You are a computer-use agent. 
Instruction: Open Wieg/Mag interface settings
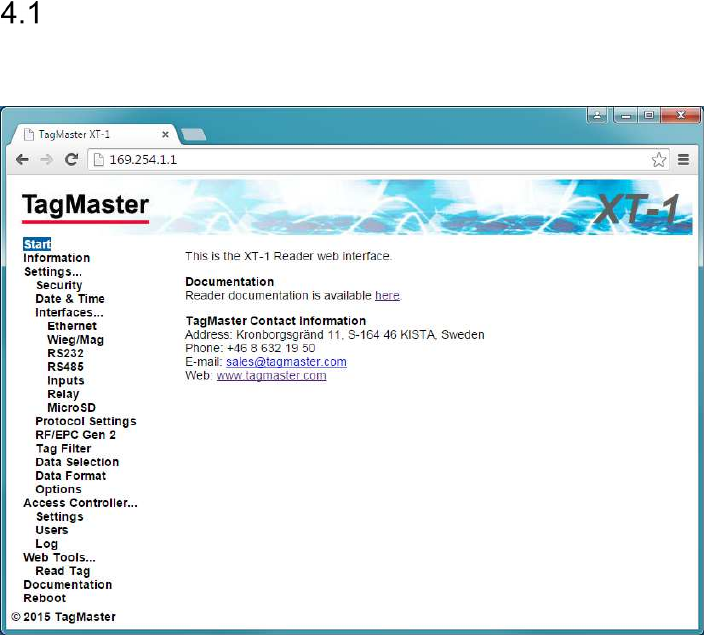[75, 340]
